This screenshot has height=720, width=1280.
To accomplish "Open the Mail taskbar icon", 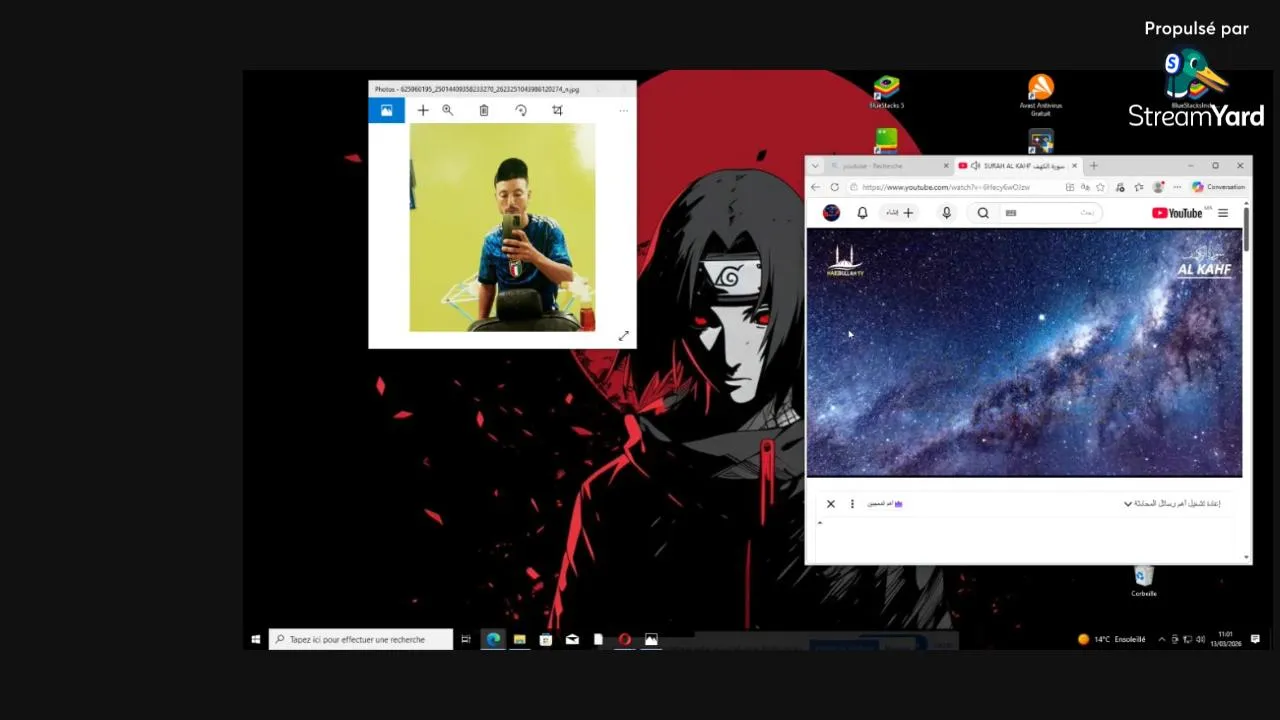I will point(572,639).
